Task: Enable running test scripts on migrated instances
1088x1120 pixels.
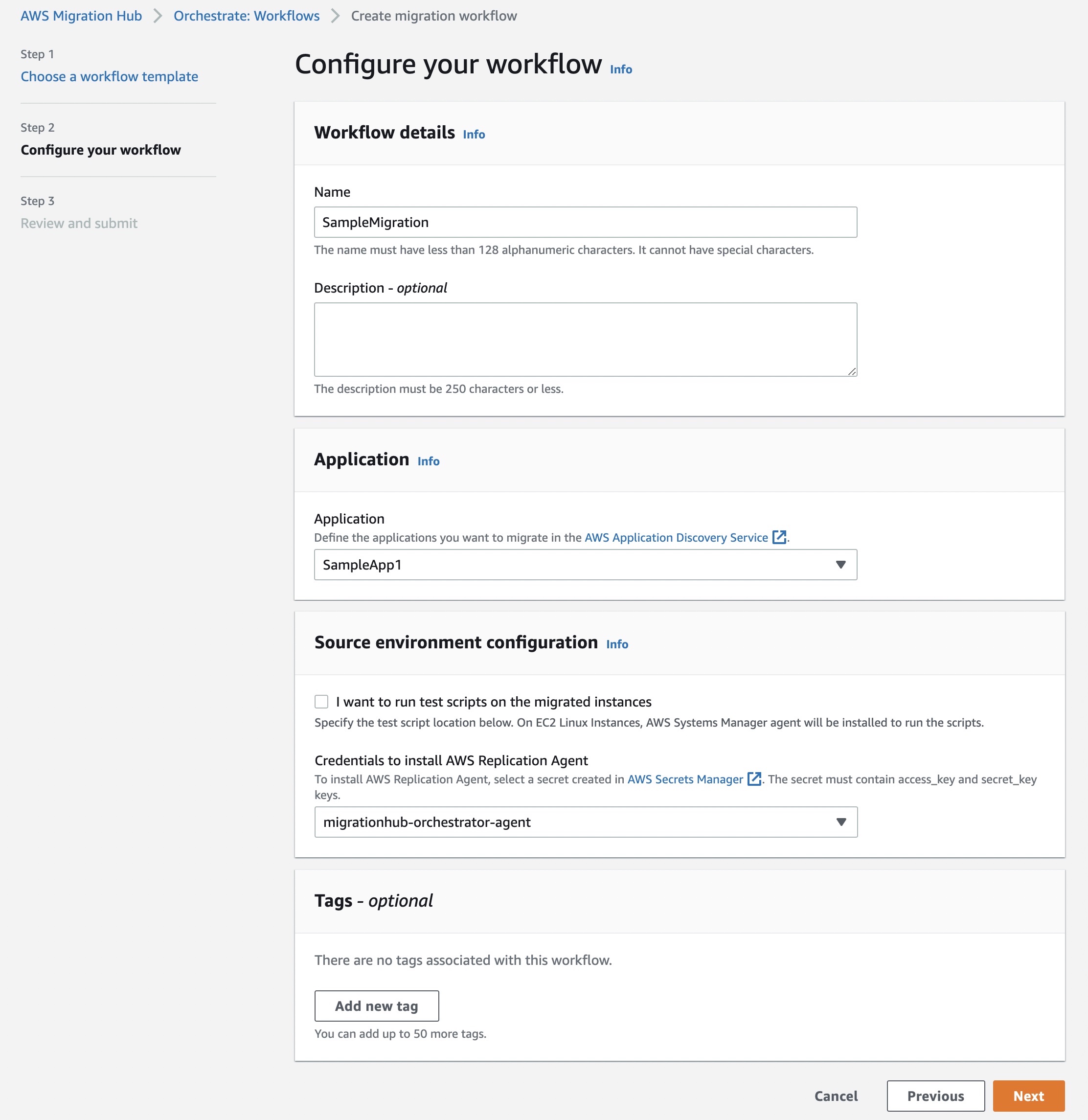Action: tap(321, 702)
